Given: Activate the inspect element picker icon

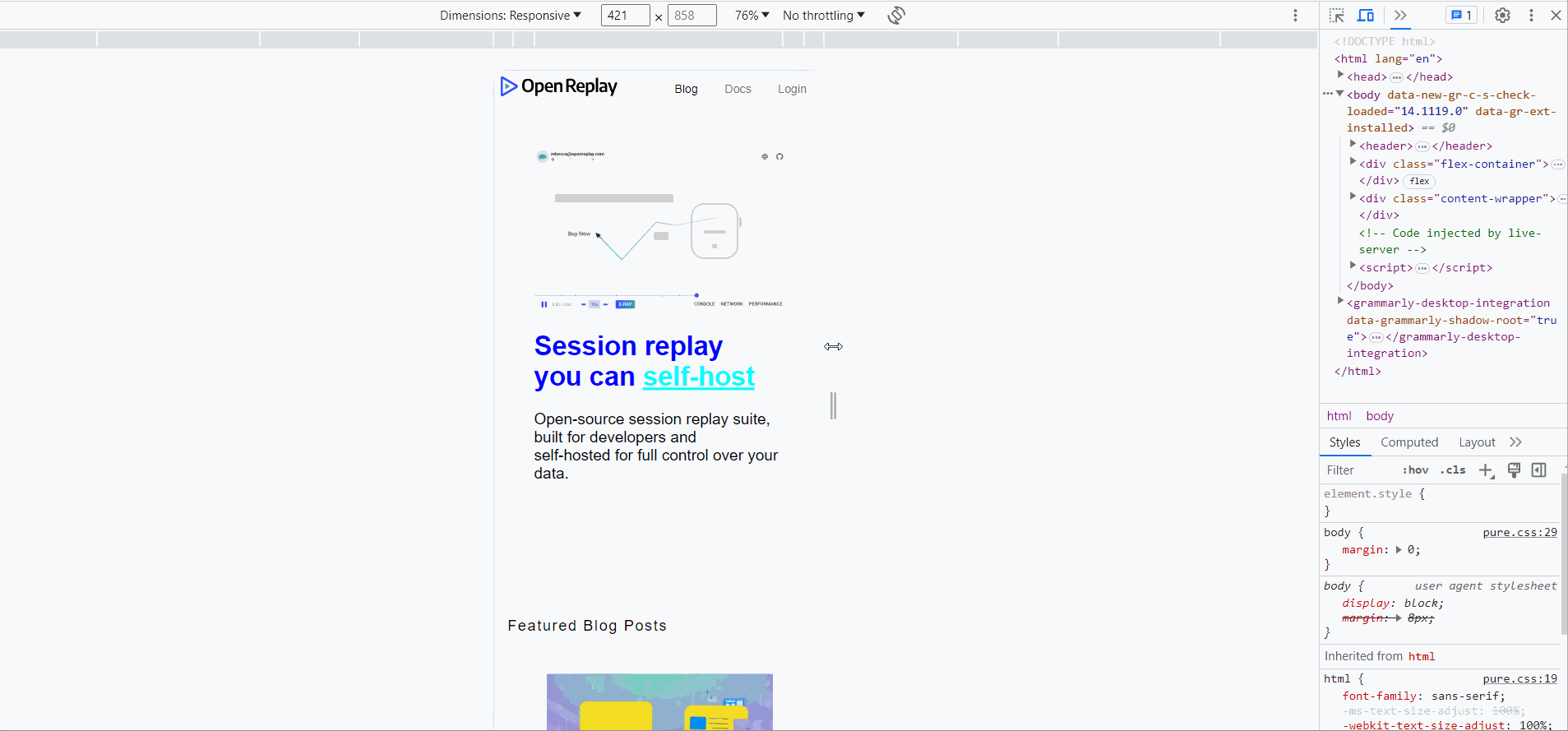Looking at the screenshot, I should pyautogui.click(x=1337, y=16).
